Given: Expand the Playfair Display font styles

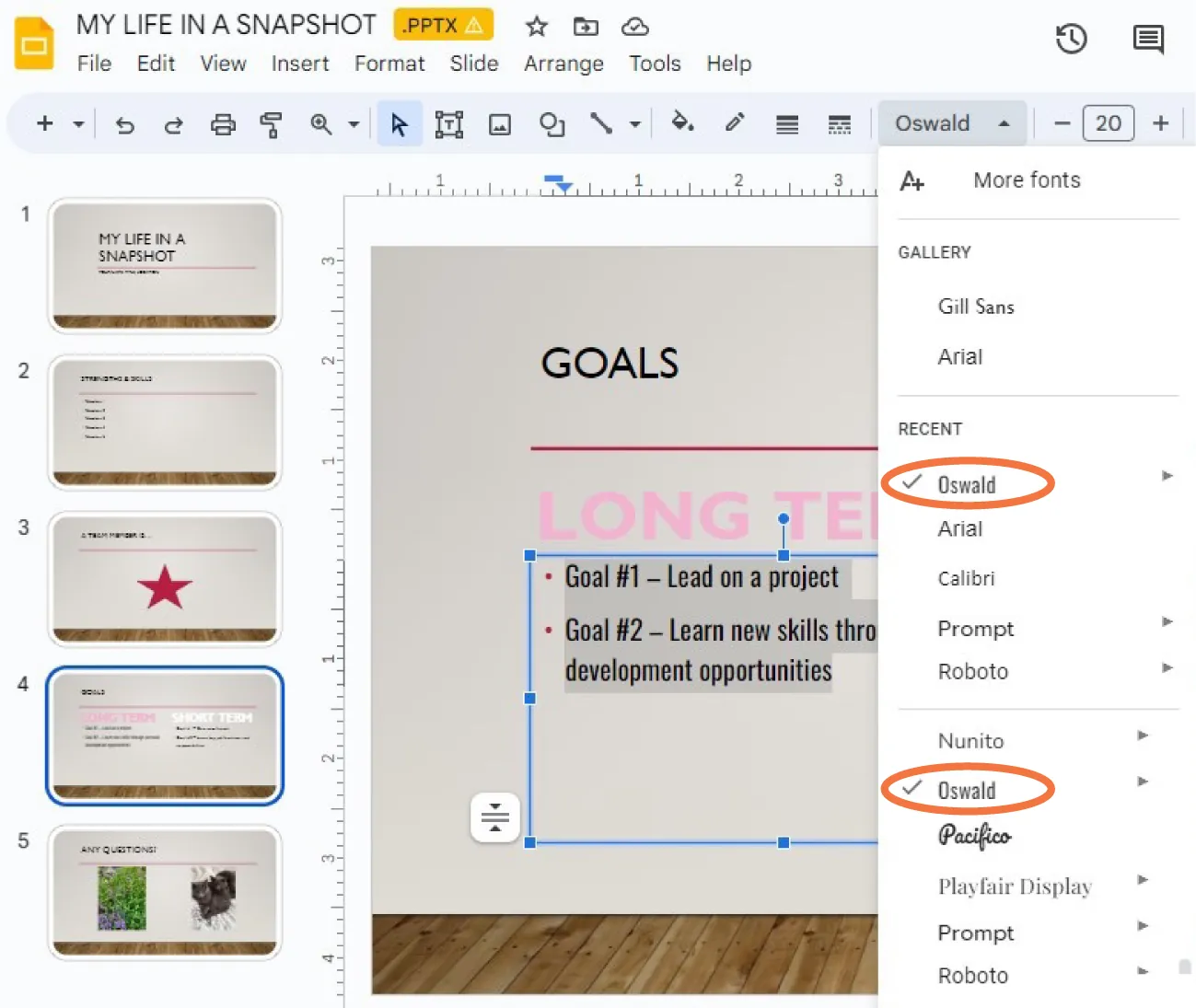Looking at the screenshot, I should pos(1142,880).
